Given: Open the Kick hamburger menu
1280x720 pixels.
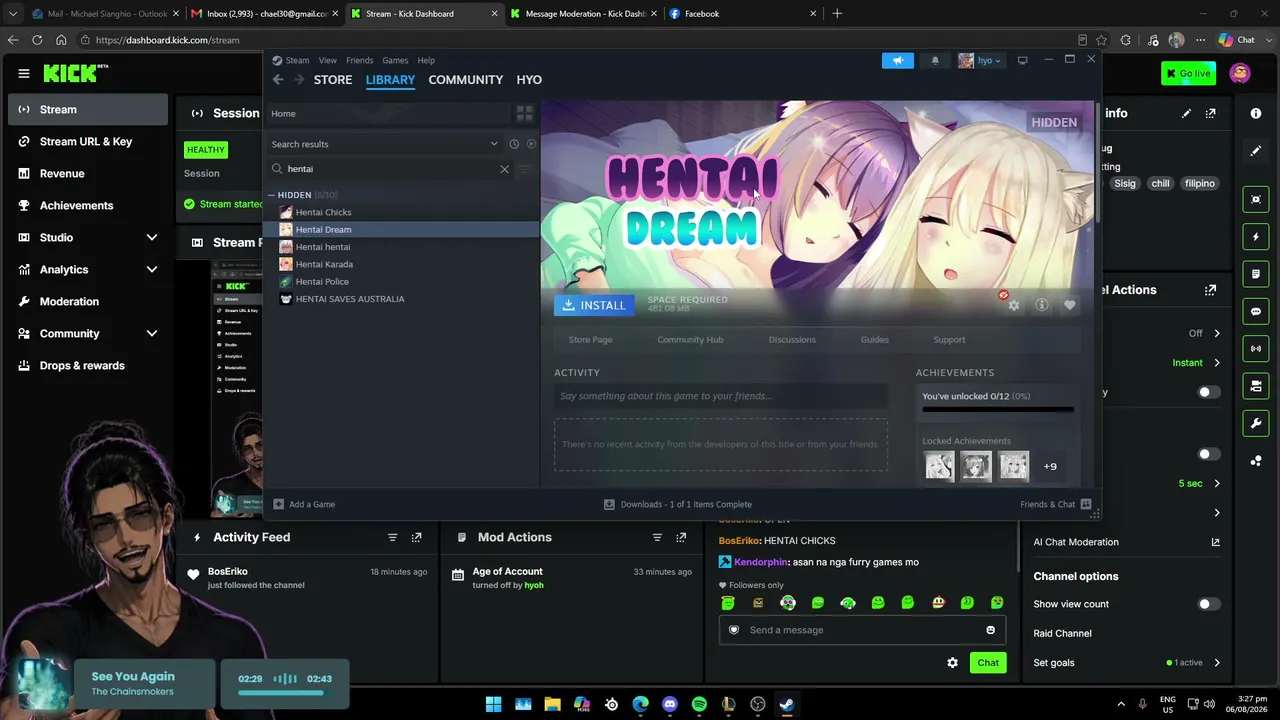Looking at the screenshot, I should pyautogui.click(x=23, y=73).
